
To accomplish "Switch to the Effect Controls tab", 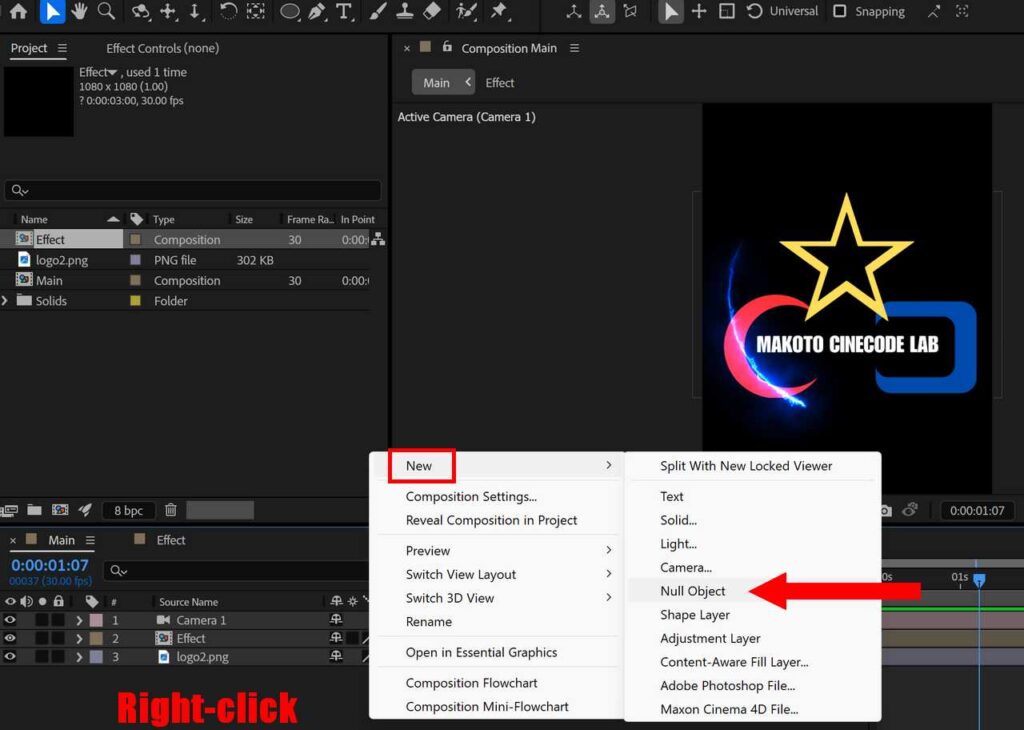I will point(163,48).
